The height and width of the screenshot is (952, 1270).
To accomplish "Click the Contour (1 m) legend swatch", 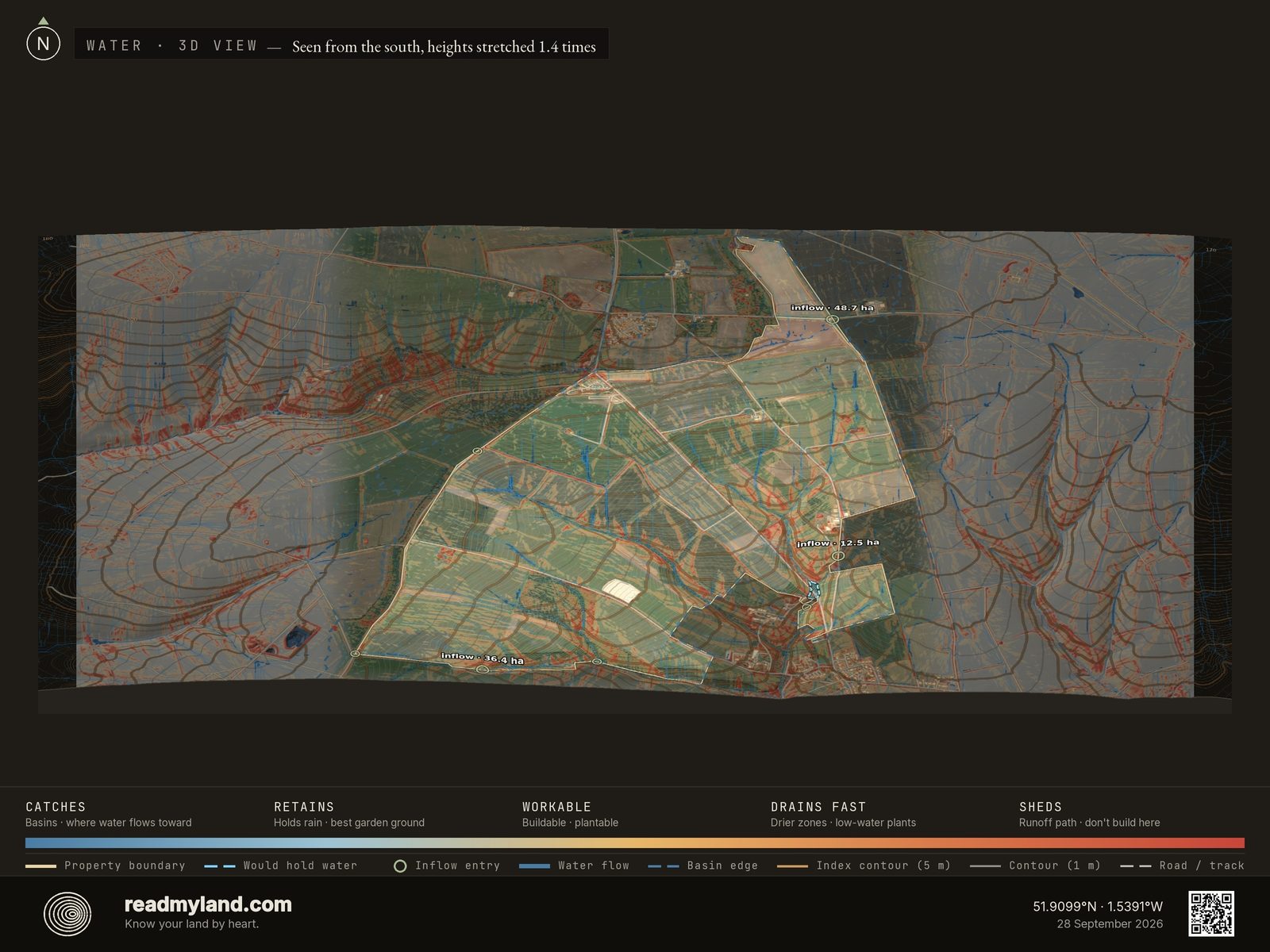I will [x=985, y=866].
